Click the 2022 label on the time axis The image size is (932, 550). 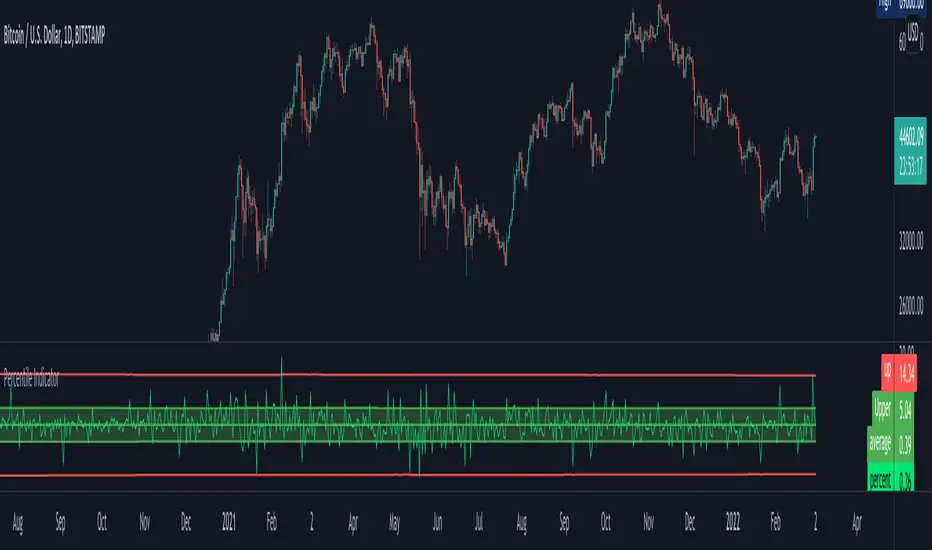point(733,522)
